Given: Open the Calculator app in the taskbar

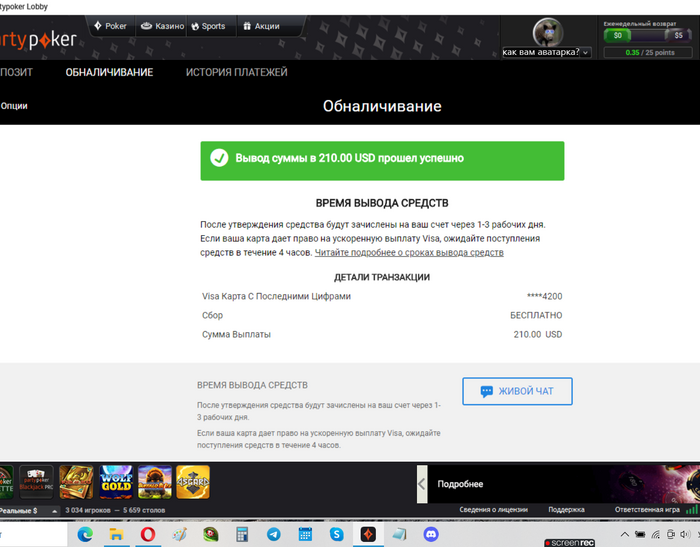Looking at the screenshot, I should (x=242, y=534).
